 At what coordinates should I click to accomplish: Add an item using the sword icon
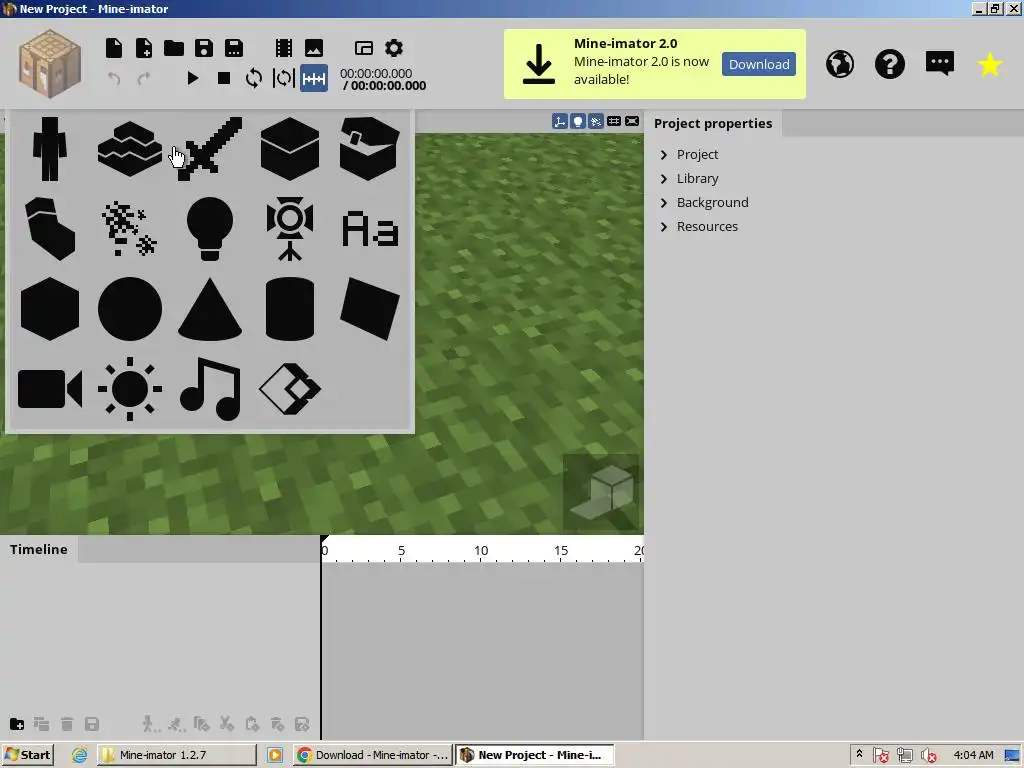pos(210,149)
